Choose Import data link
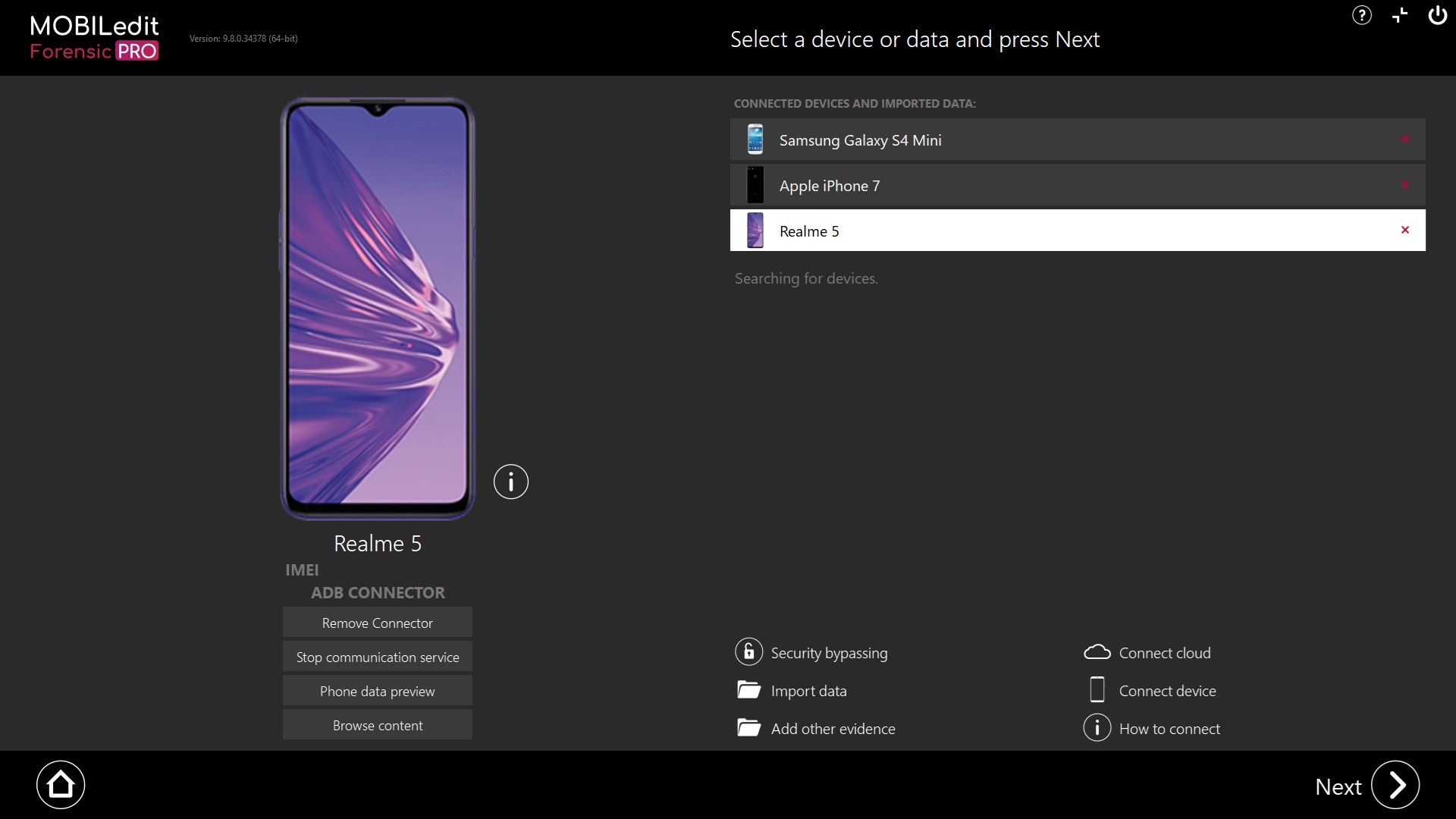This screenshot has width=1456, height=819. pyautogui.click(x=808, y=691)
